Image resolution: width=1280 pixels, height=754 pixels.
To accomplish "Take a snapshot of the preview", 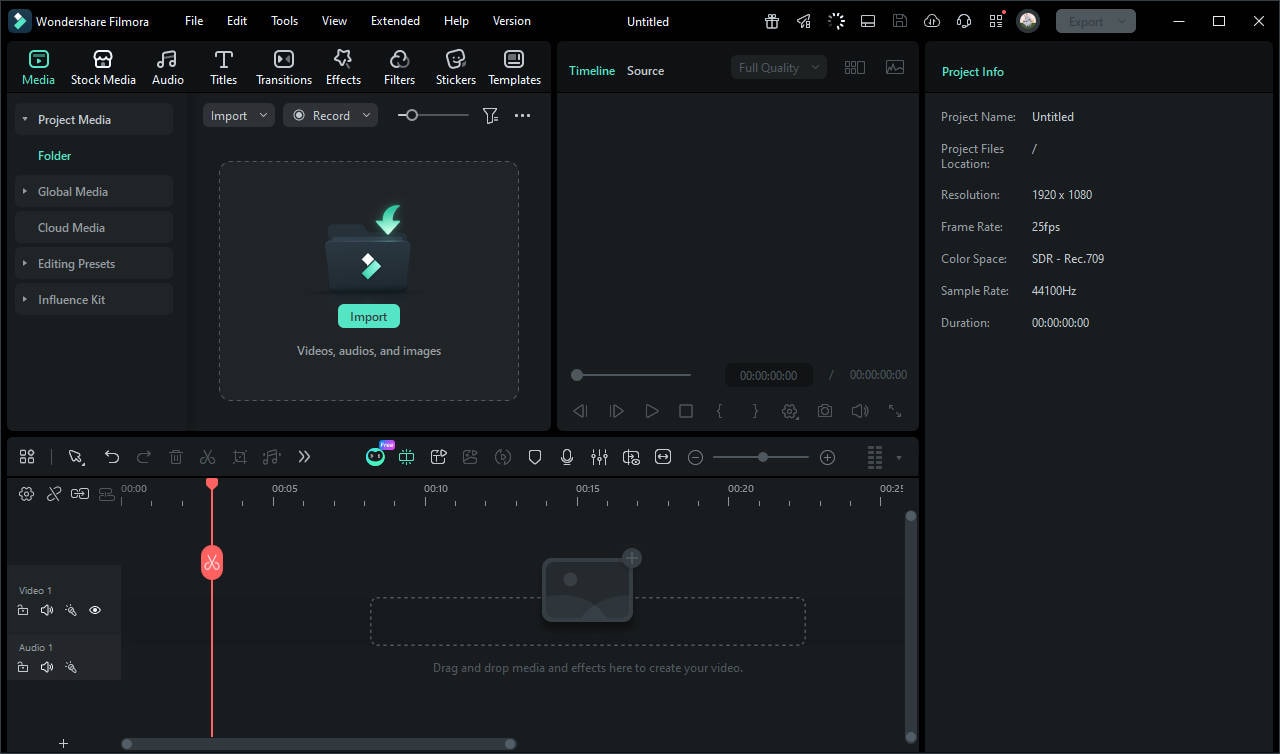I will point(824,410).
